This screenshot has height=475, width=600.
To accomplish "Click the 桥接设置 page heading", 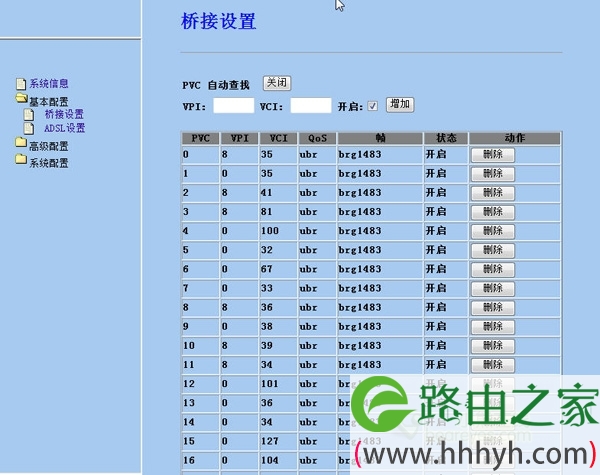I will (x=218, y=21).
